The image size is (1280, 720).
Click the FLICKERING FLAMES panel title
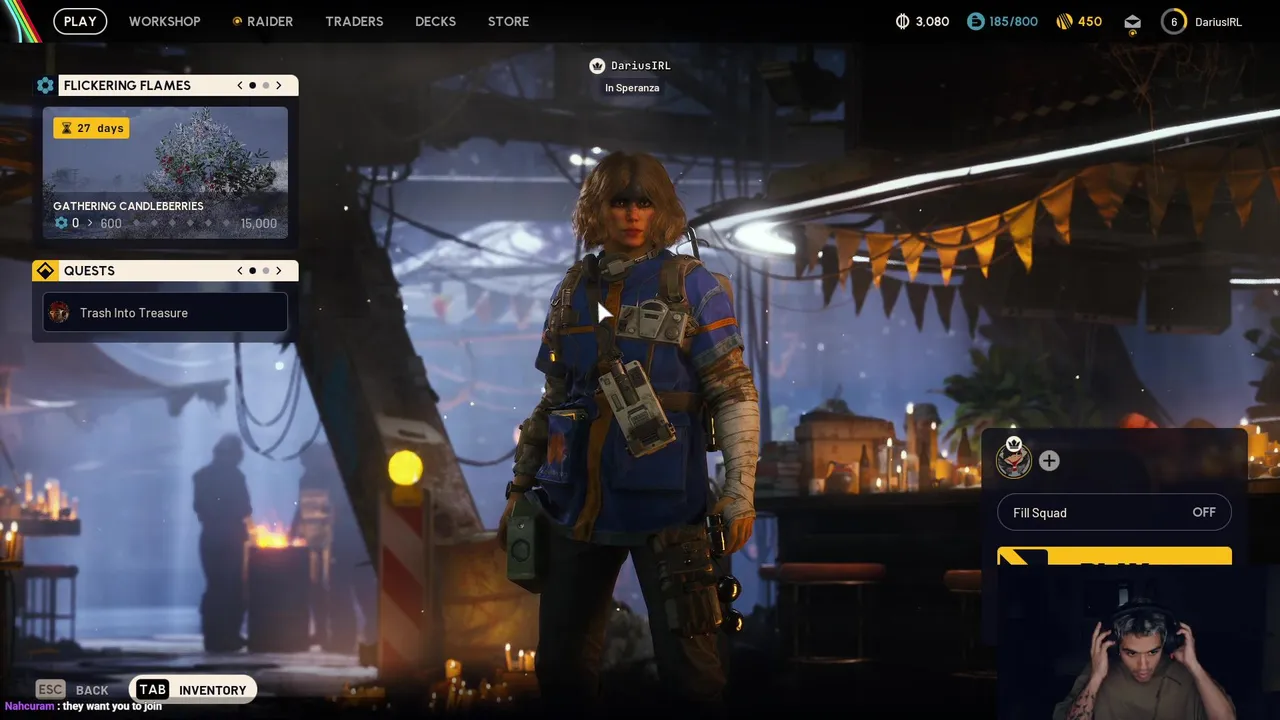127,86
